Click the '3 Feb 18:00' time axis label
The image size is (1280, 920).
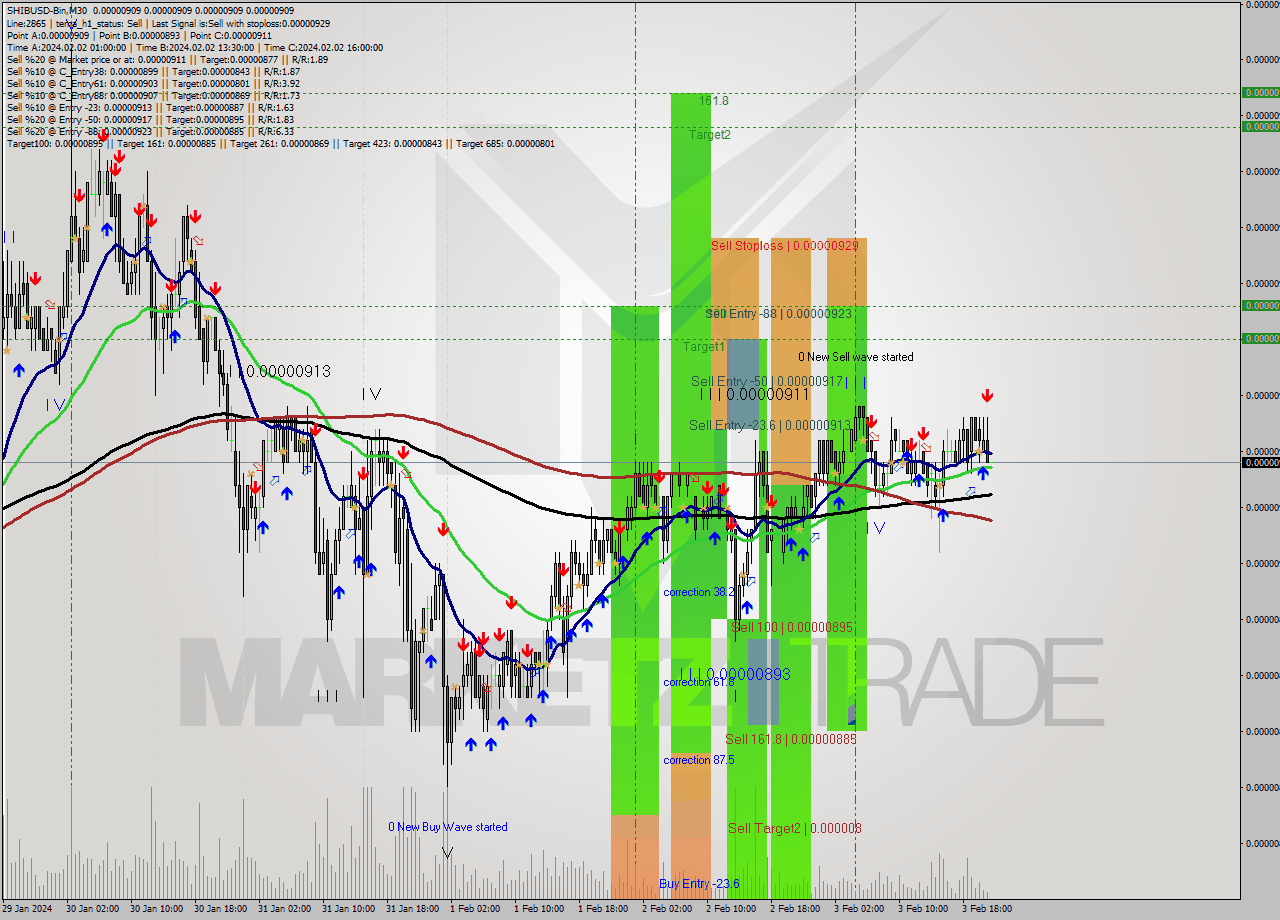click(x=987, y=909)
